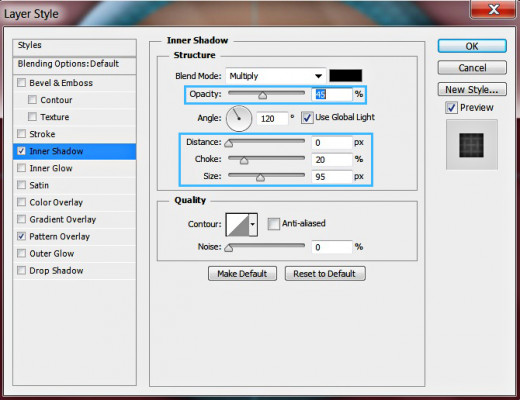Enable the Bevel & Emboss checkbox
Viewport: 520px width, 400px height.
pos(21,82)
